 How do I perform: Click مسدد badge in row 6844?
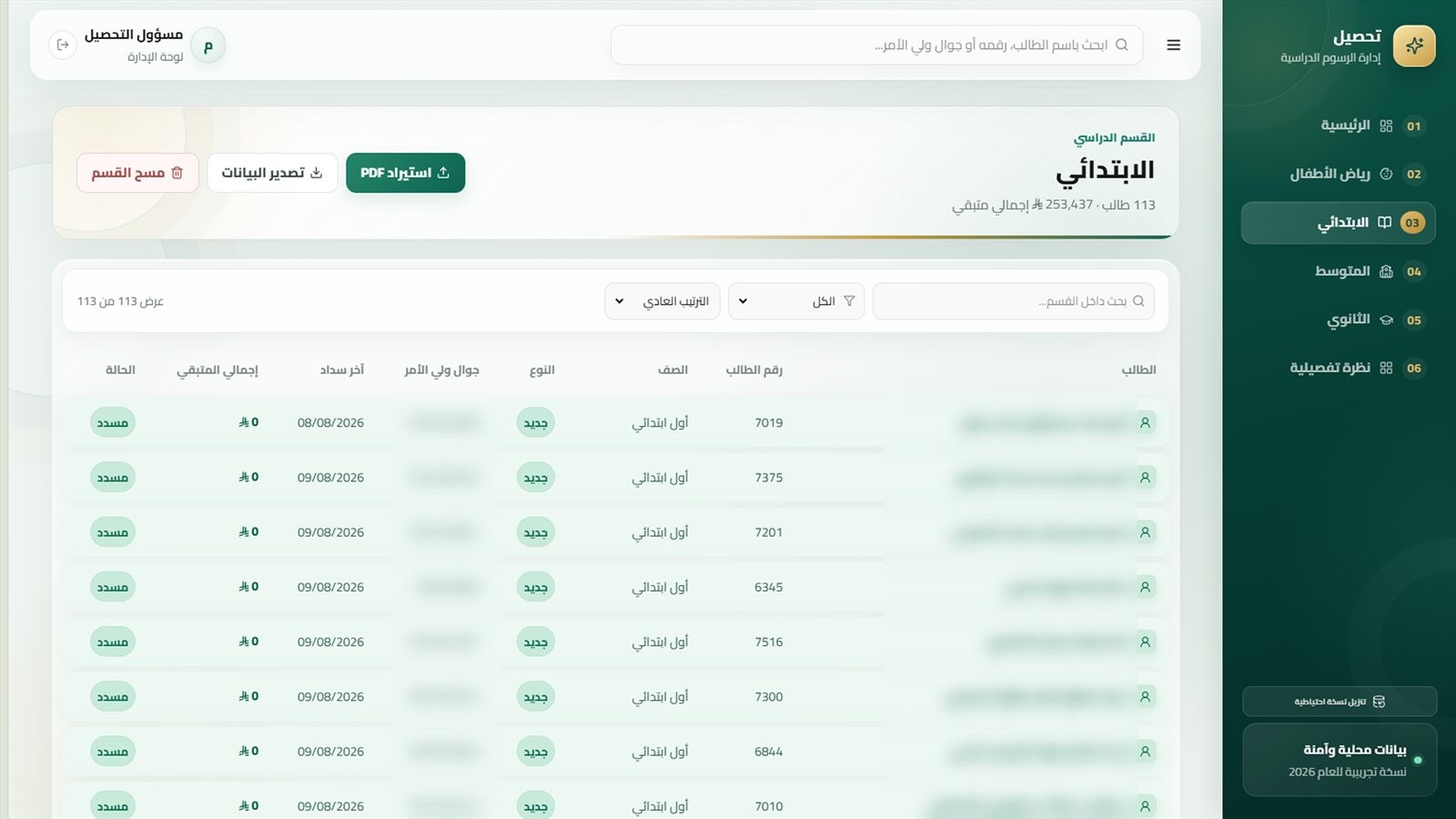113,752
